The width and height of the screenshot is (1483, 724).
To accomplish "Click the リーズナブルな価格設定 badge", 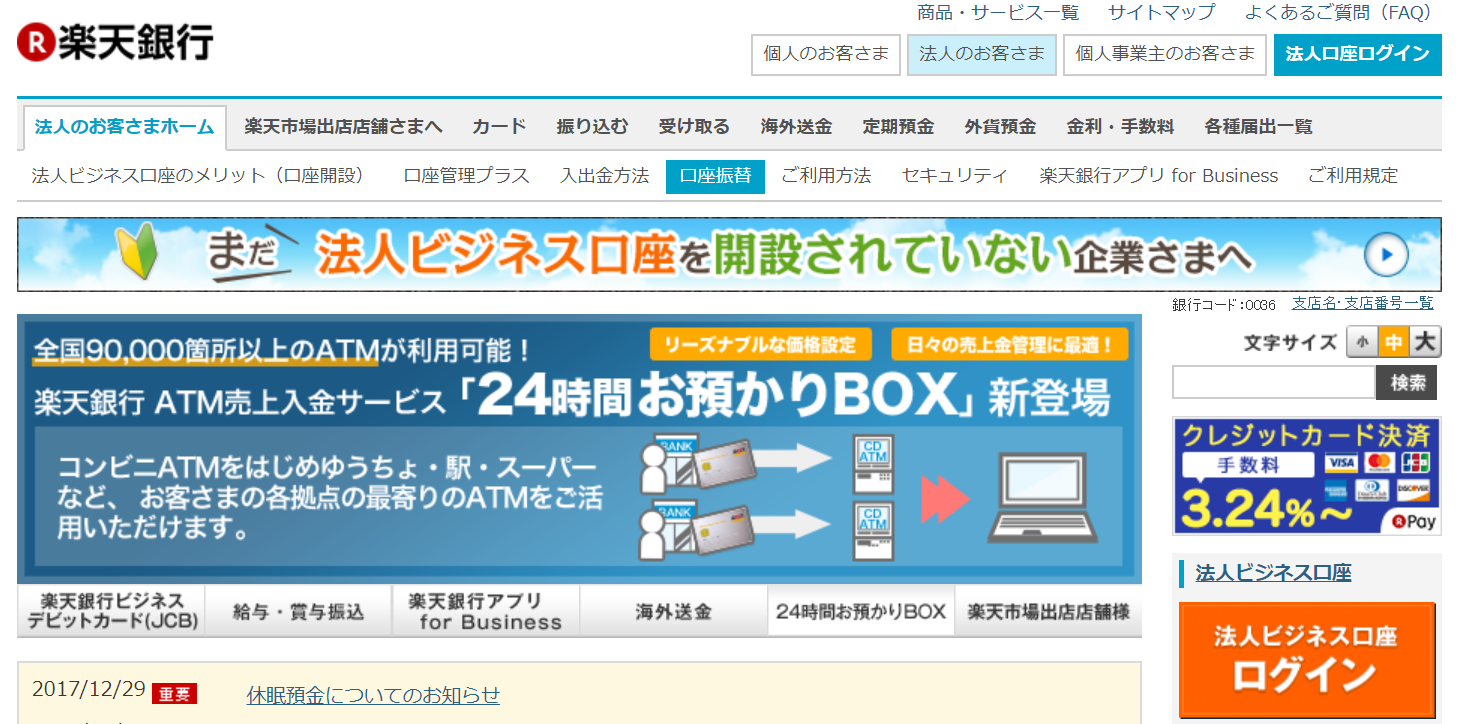I will click(760, 345).
